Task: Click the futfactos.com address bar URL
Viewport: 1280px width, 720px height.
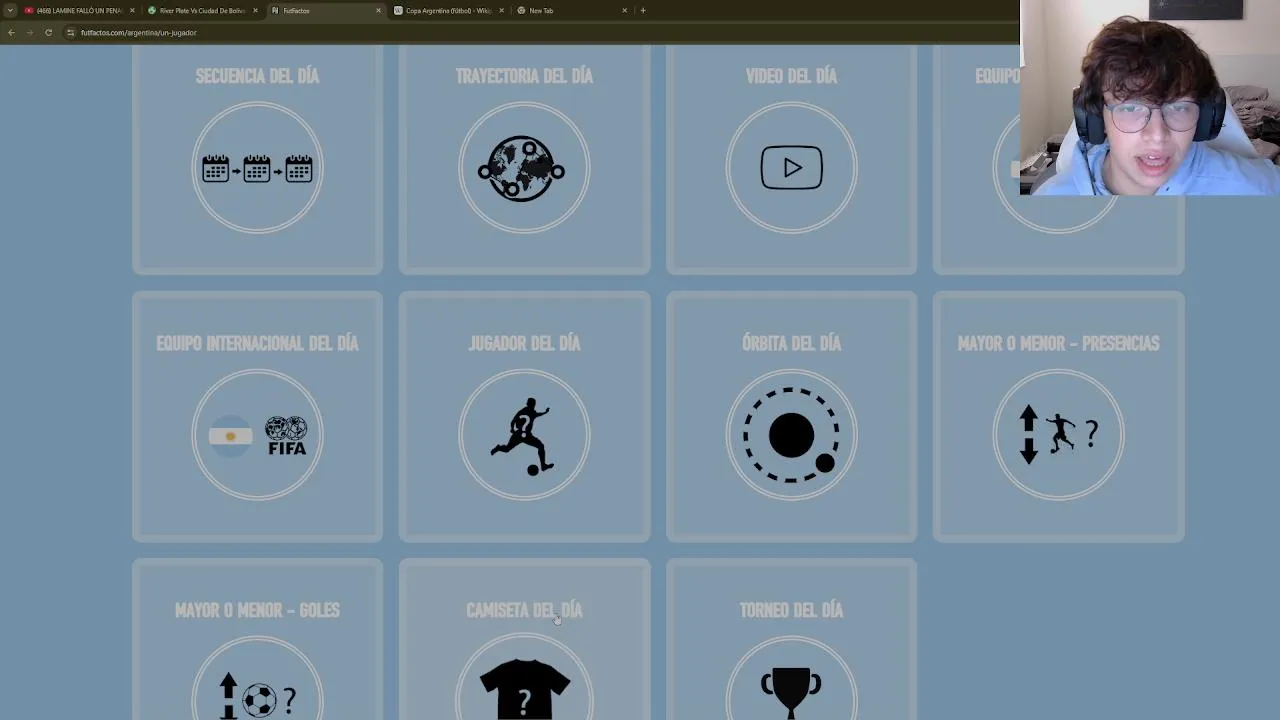Action: pos(139,32)
